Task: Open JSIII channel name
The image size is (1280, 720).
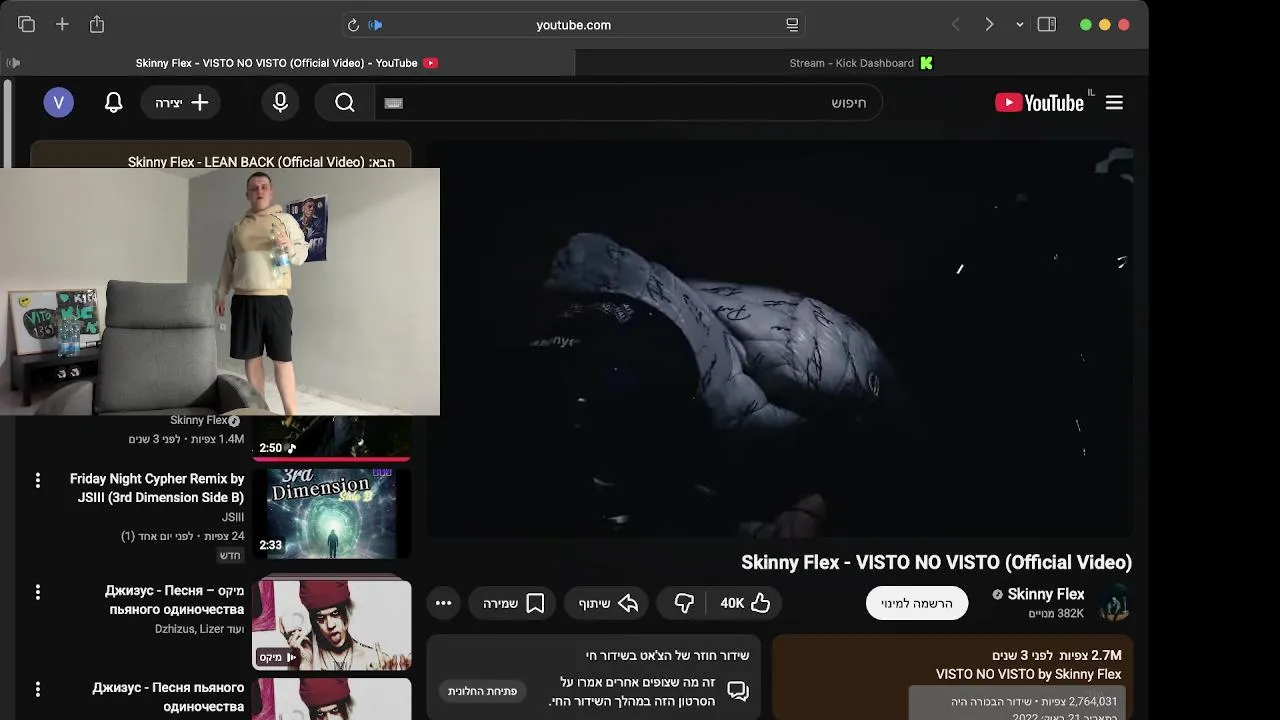Action: coord(233,517)
